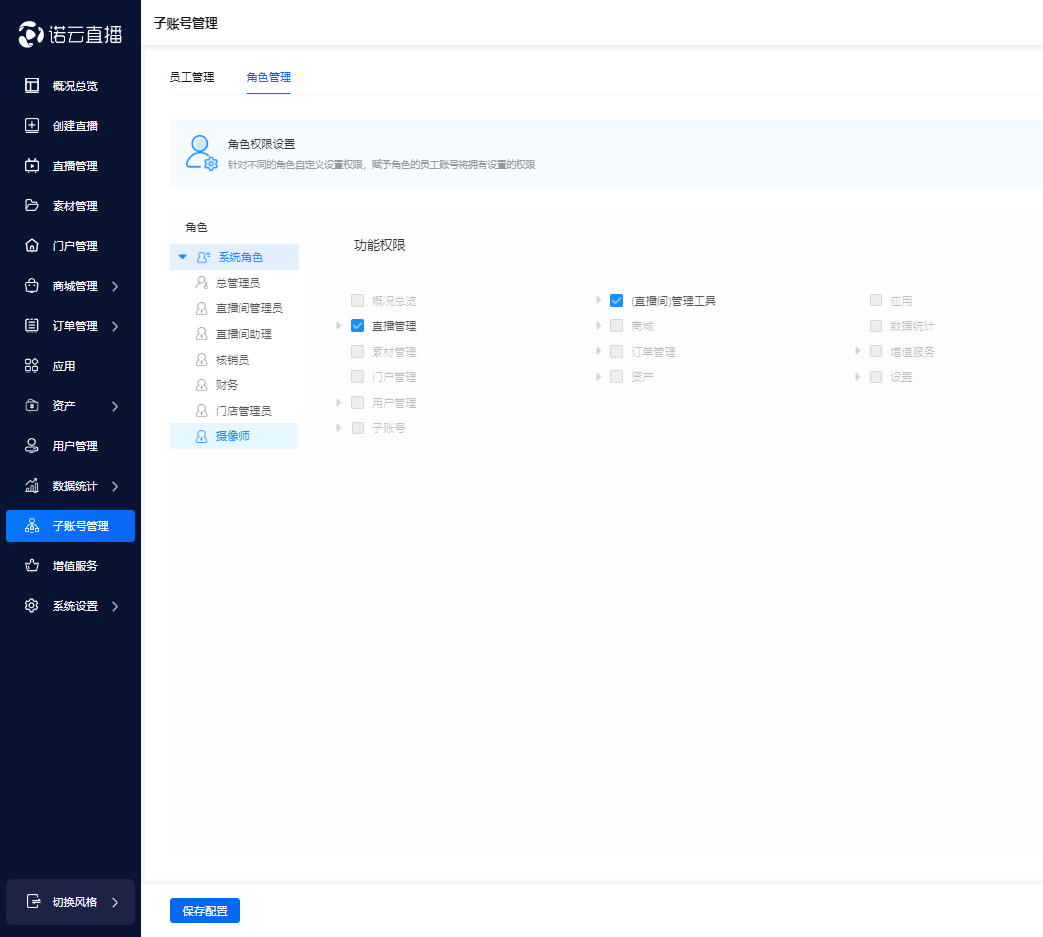Expand the 直播管理 permission tree arrow

(x=339, y=326)
